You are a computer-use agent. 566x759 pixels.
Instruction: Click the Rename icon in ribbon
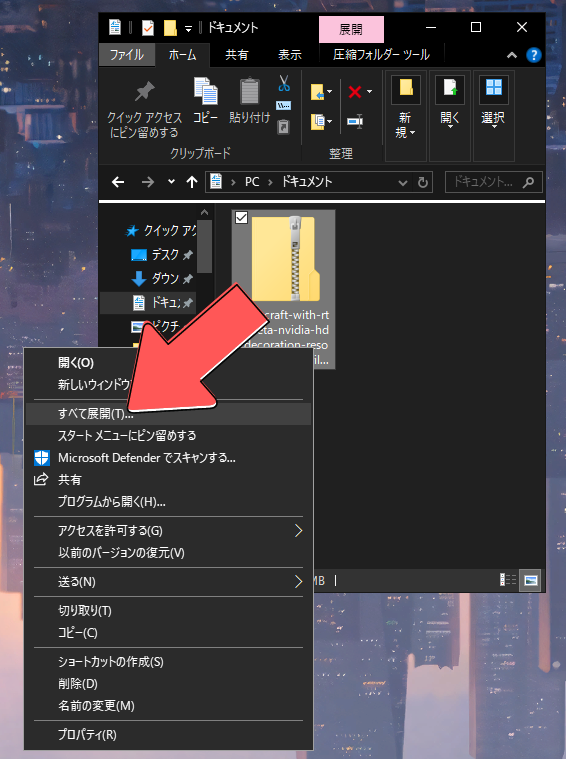click(355, 121)
